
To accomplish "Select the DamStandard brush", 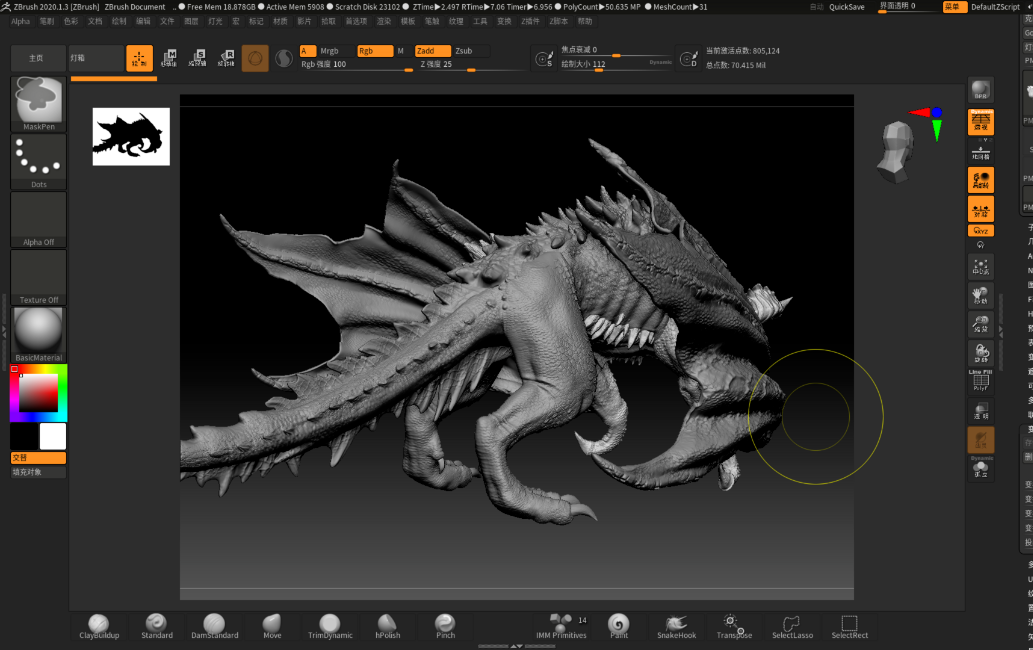I will point(214,625).
